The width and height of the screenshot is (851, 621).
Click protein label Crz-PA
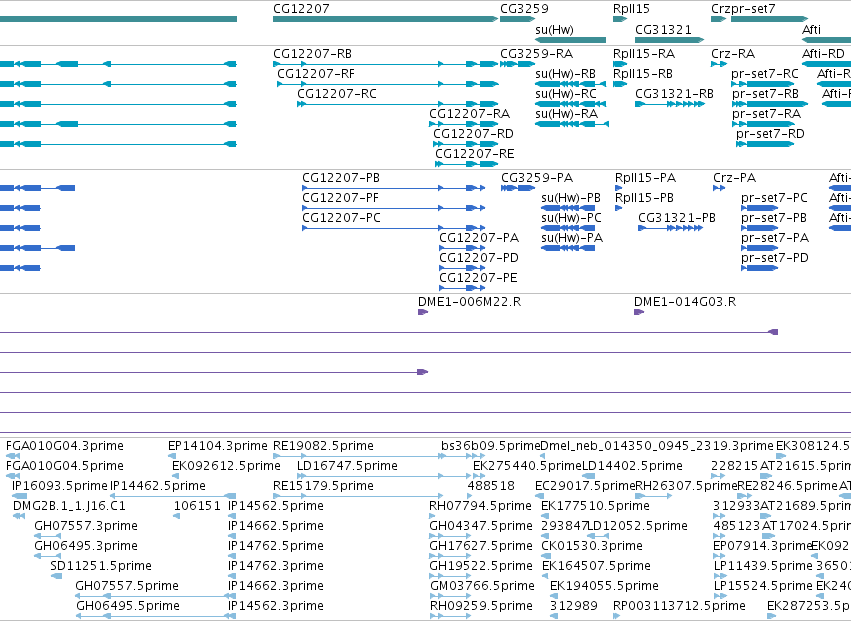(x=734, y=178)
